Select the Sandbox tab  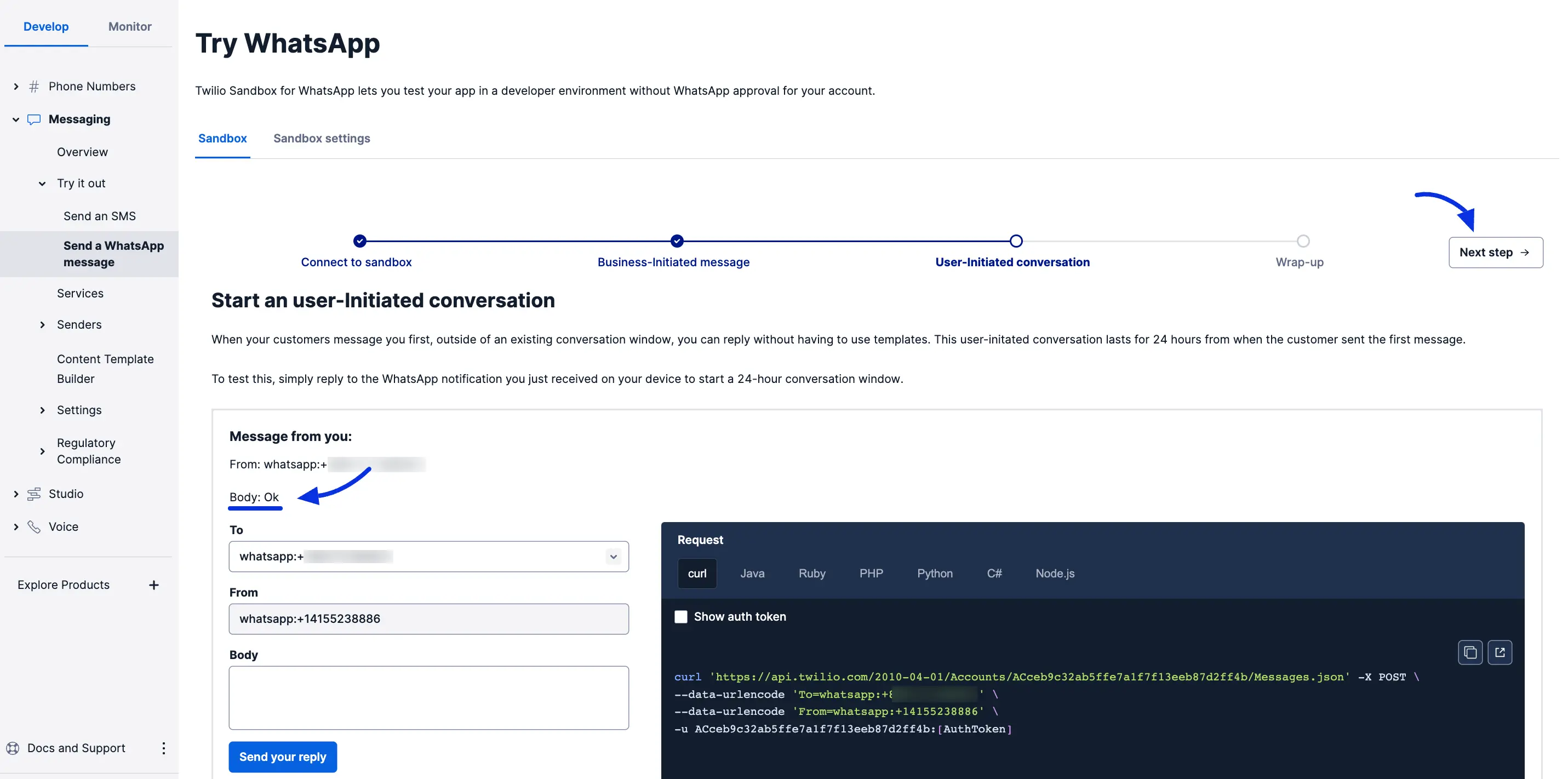point(222,139)
